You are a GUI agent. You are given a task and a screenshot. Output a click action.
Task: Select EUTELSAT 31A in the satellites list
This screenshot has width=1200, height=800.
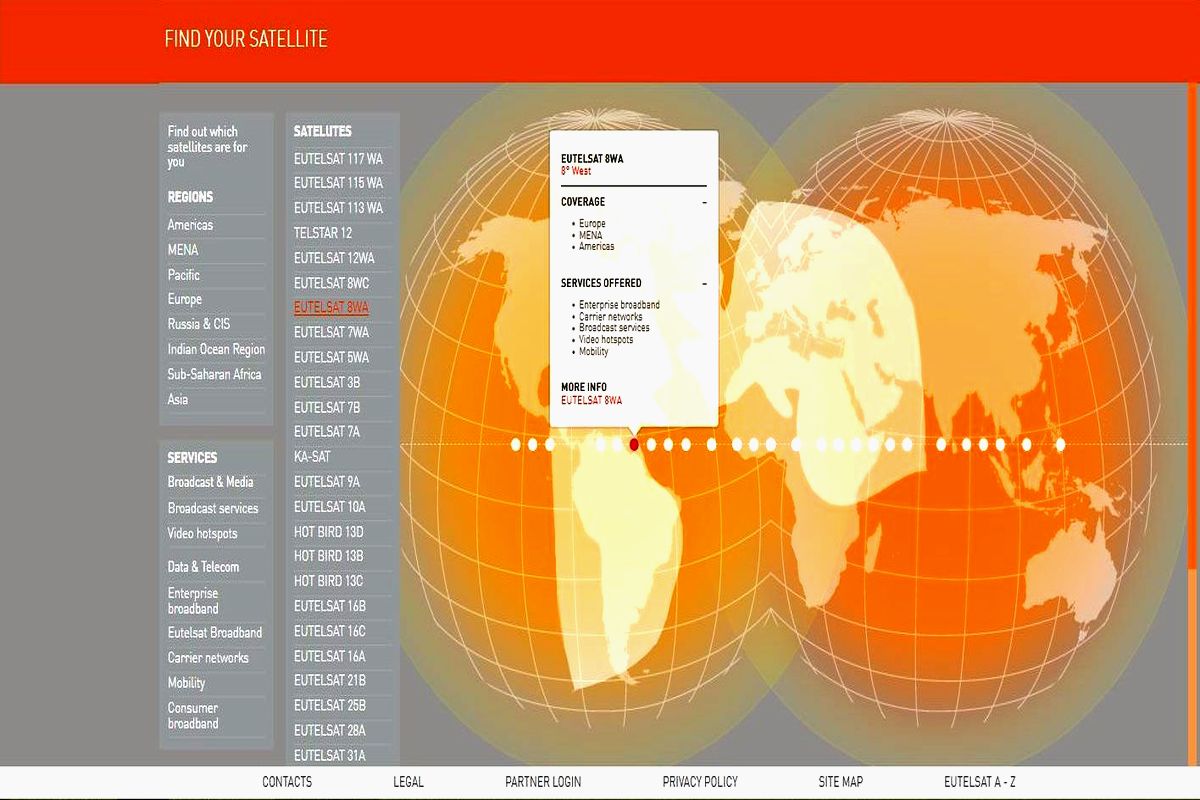tap(330, 755)
